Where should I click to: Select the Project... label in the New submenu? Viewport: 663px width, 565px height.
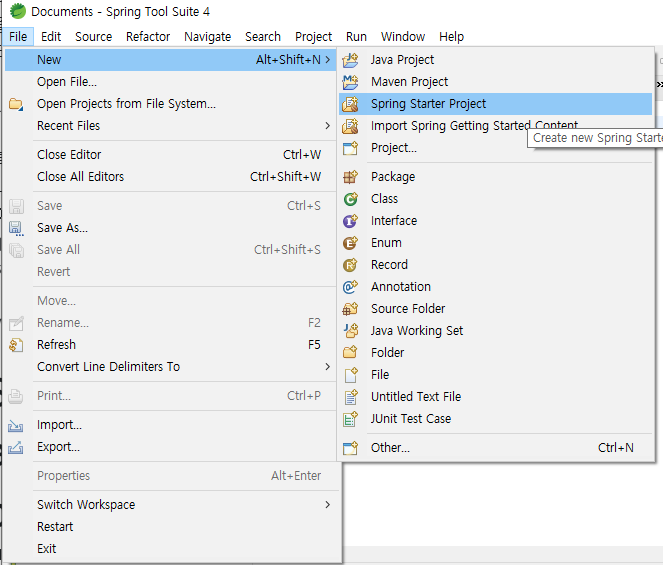pyautogui.click(x=394, y=148)
